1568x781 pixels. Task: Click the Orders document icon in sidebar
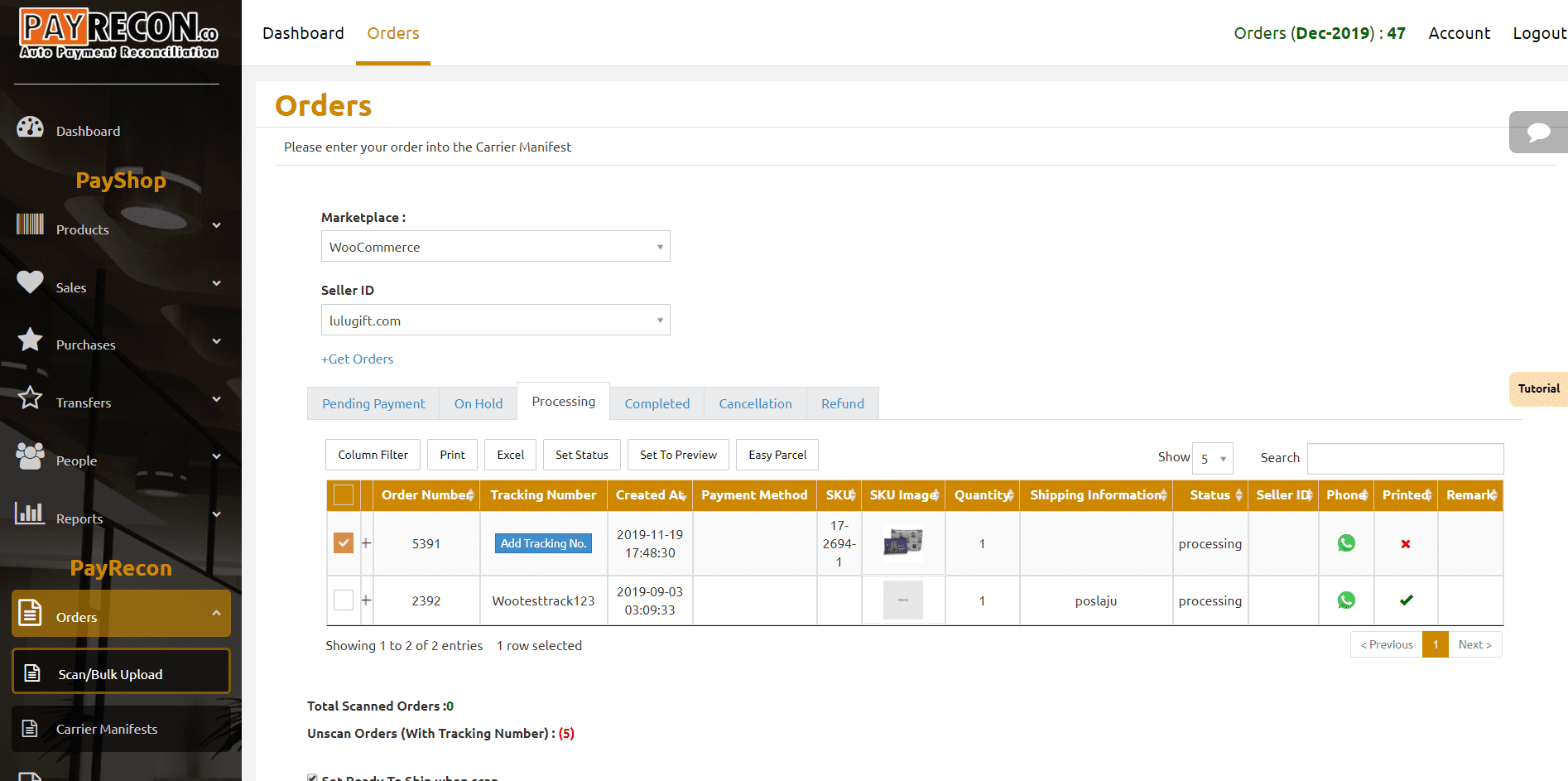(x=30, y=613)
